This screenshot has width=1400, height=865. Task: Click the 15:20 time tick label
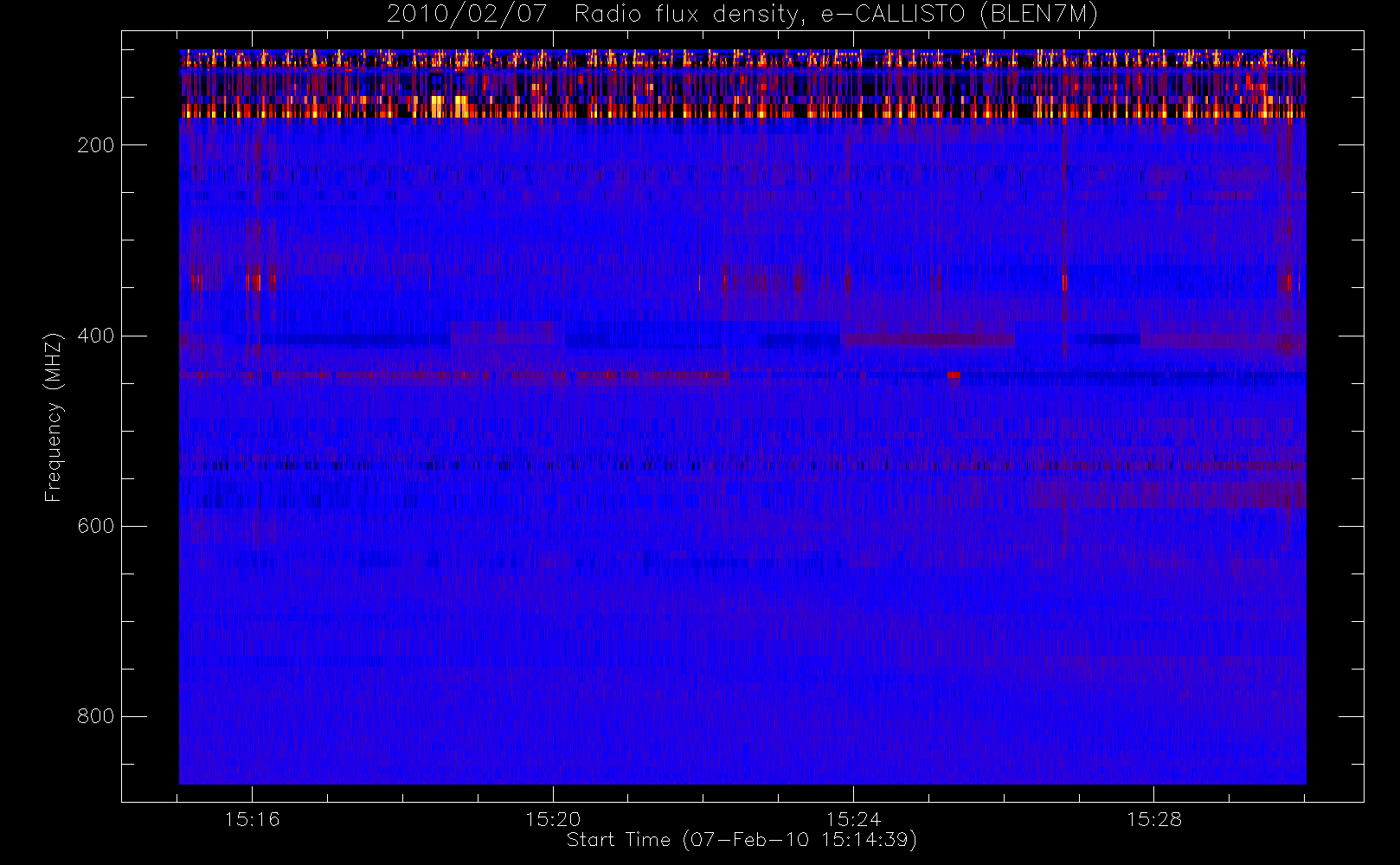pos(553,819)
